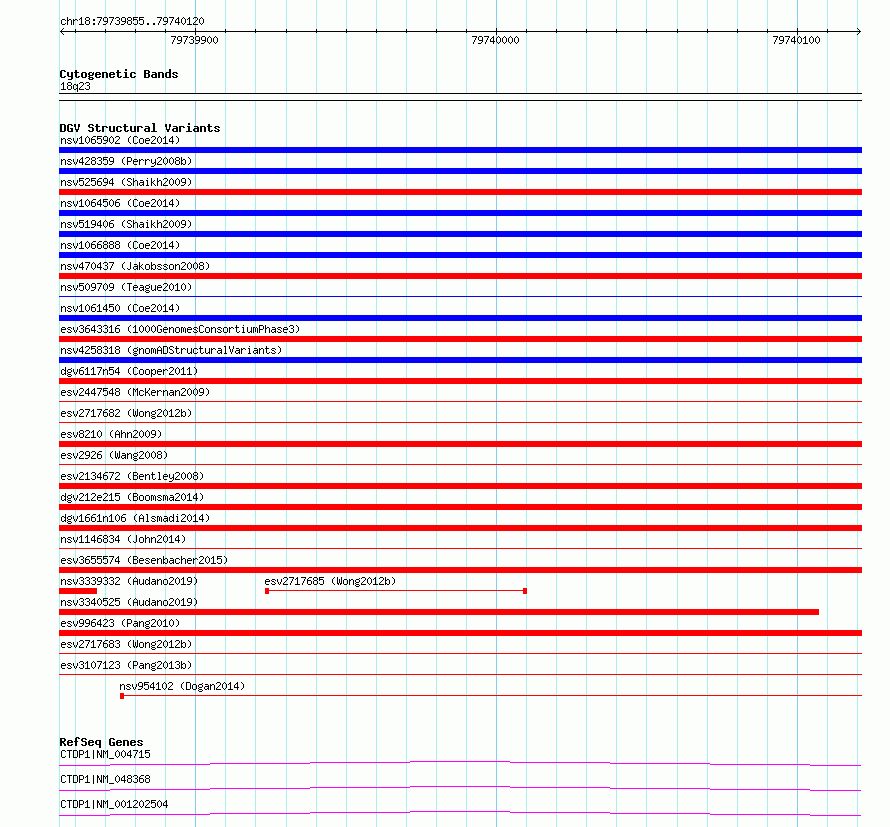Open esv3643316 (1000GenomesConsortiumPhase3) label
Image resolution: width=890 pixels, height=827 pixels.
click(x=180, y=329)
